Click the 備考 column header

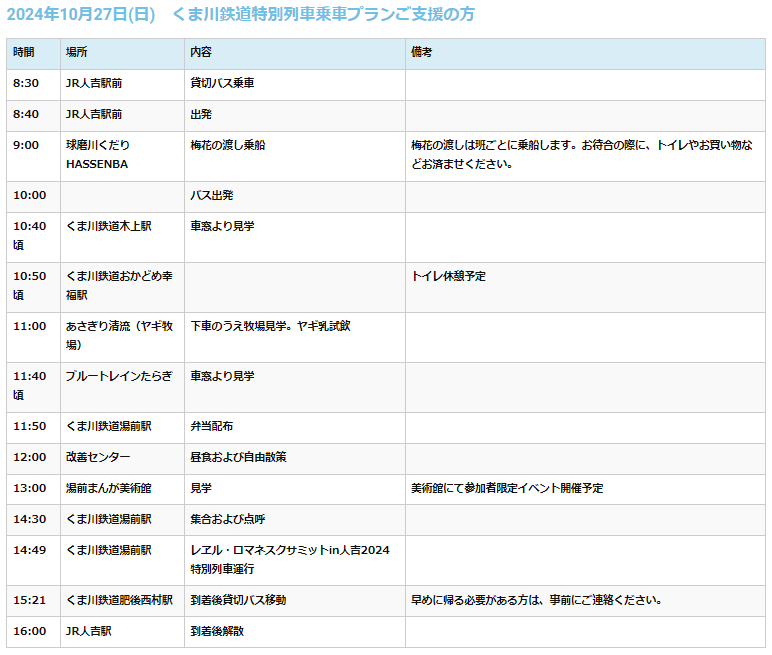pos(422,52)
